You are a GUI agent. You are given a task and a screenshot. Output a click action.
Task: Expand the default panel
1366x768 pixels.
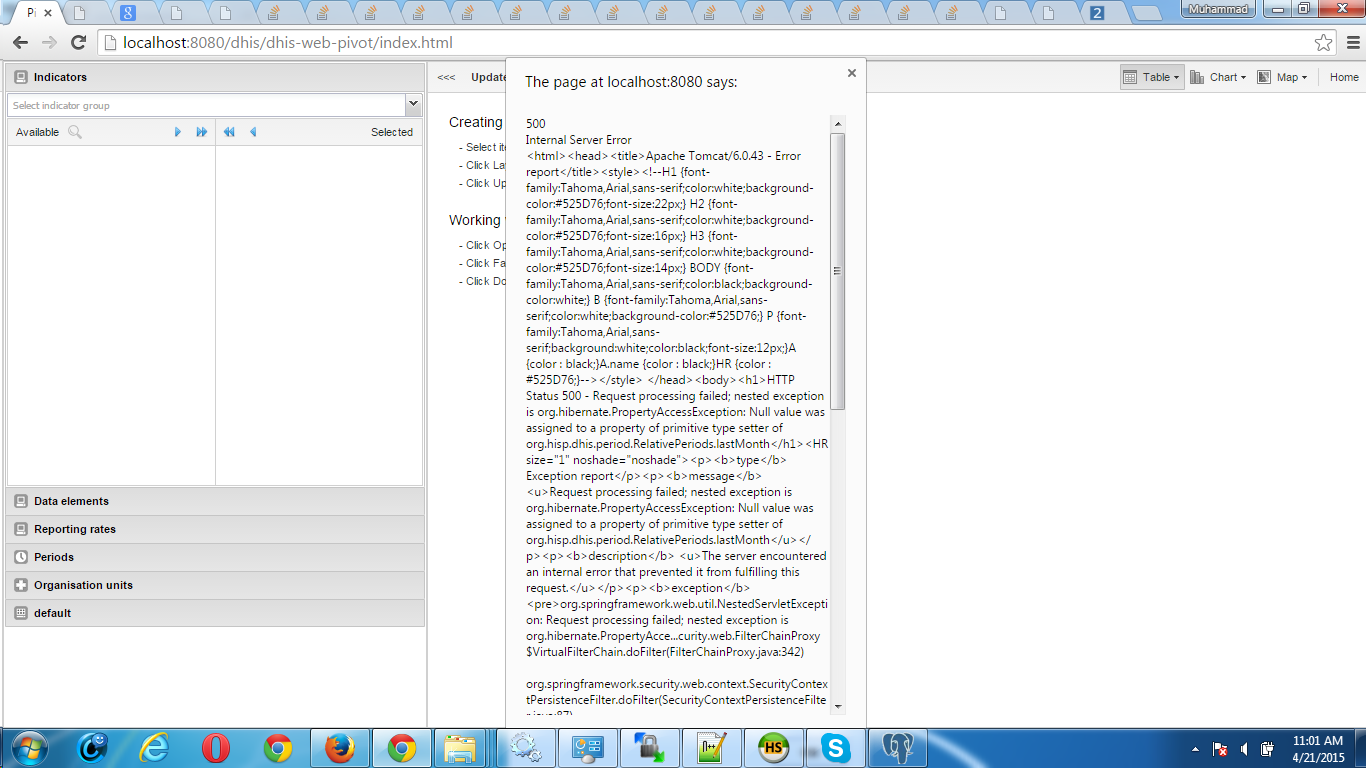[x=215, y=613]
